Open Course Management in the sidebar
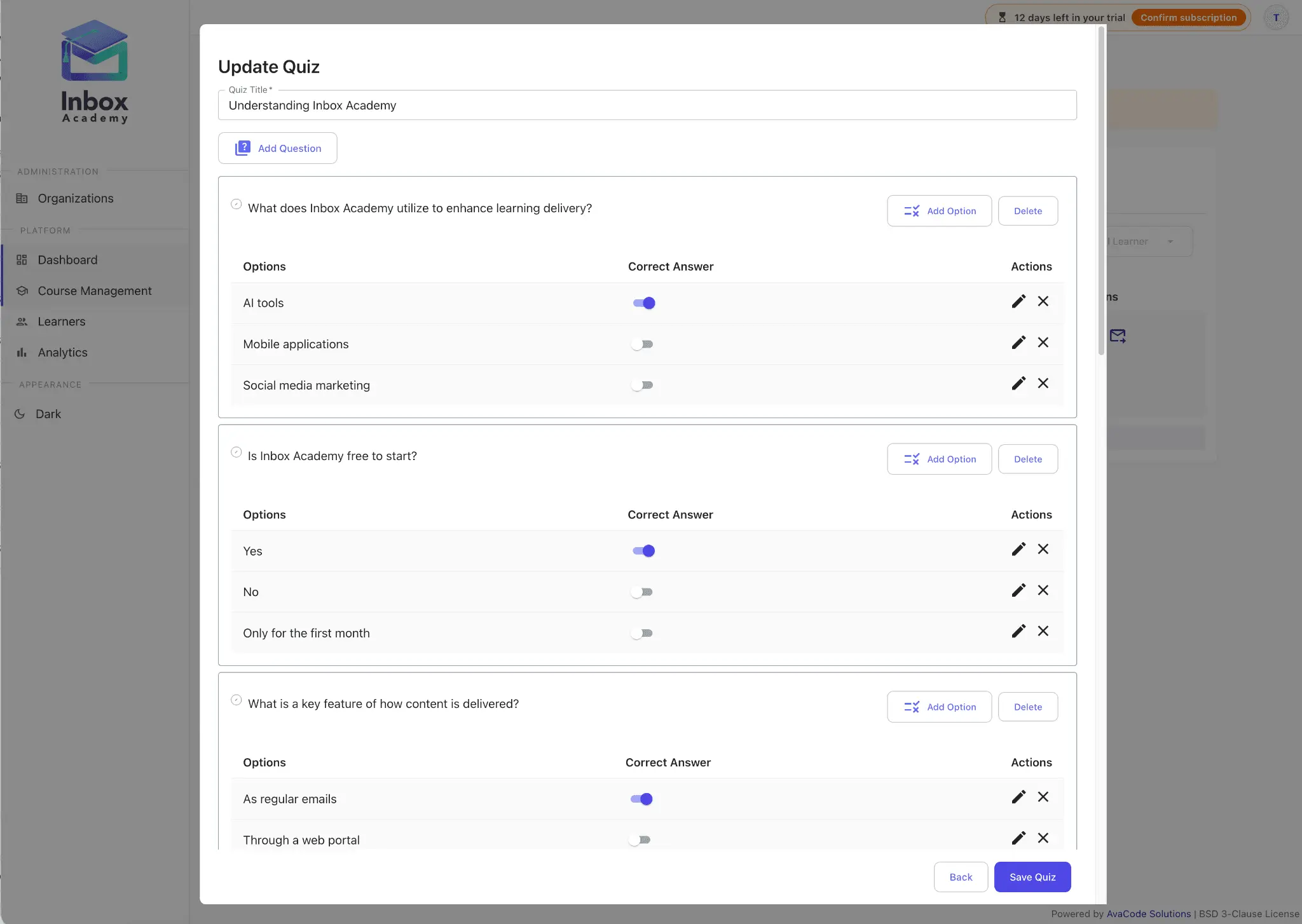This screenshot has height=924, width=1302. coord(95,291)
